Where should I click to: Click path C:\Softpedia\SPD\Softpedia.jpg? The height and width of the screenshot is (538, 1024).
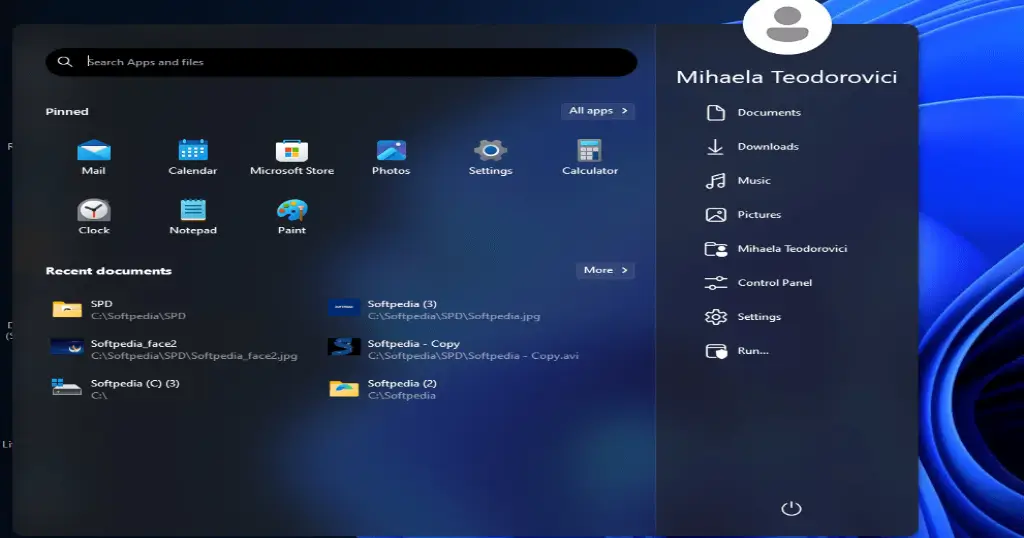(x=454, y=316)
